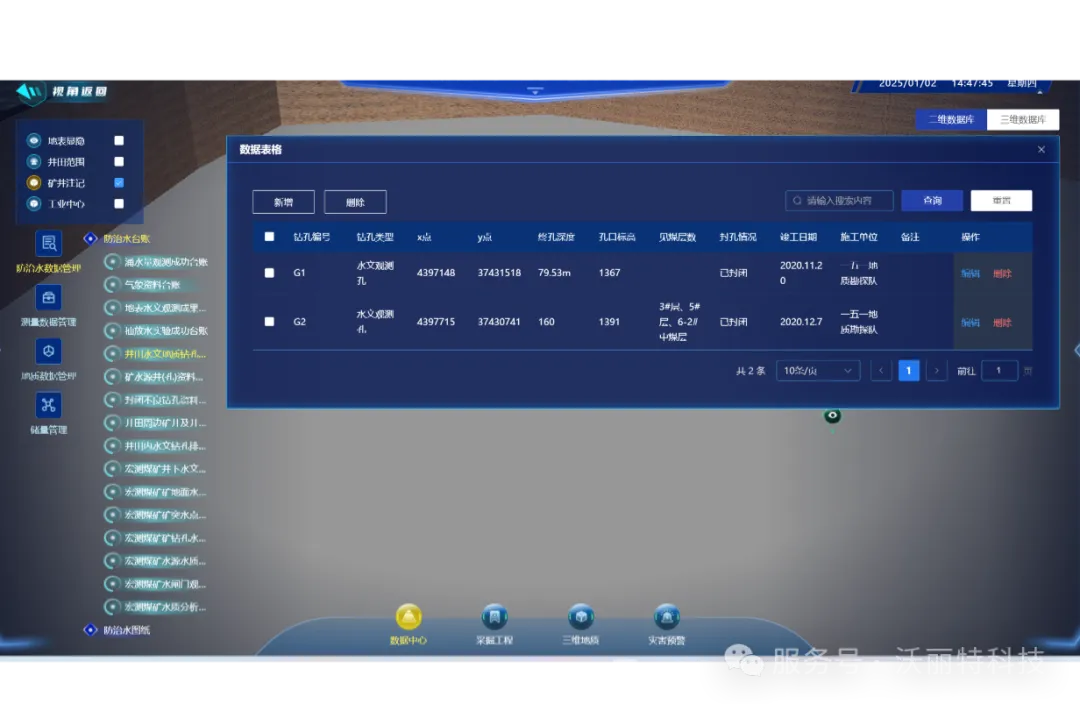The height and width of the screenshot is (704, 1080).
Task: Enable the 地表显隐 checkbox
Action: [x=119, y=141]
